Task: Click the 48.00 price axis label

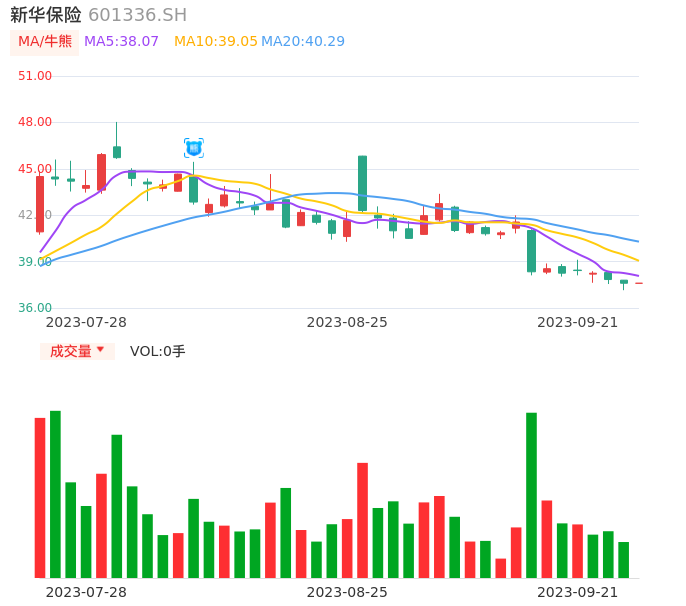Action: [35, 122]
